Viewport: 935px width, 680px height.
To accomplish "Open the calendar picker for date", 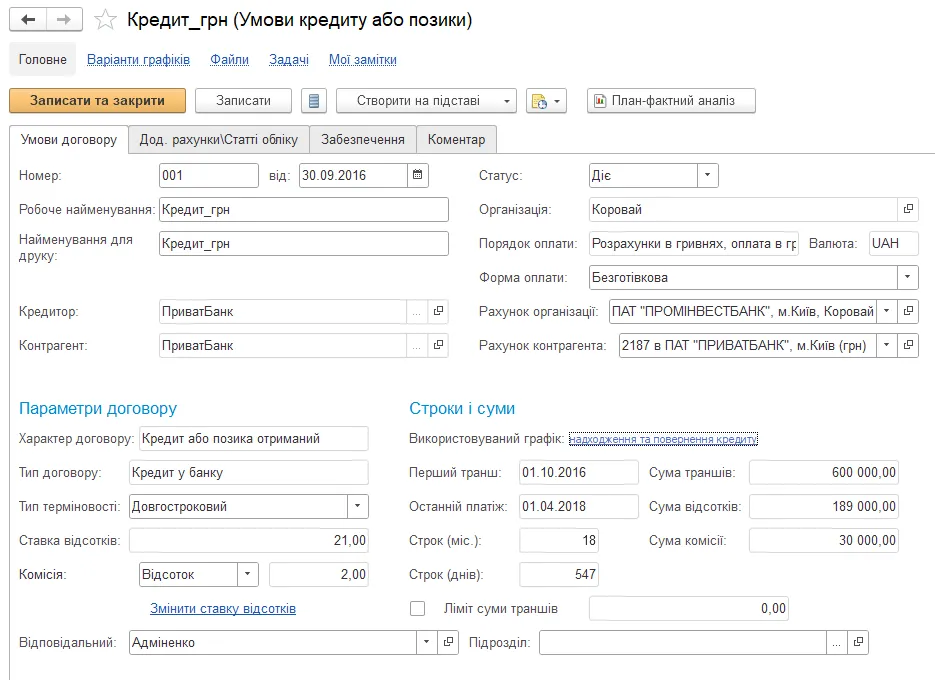I will (x=417, y=175).
